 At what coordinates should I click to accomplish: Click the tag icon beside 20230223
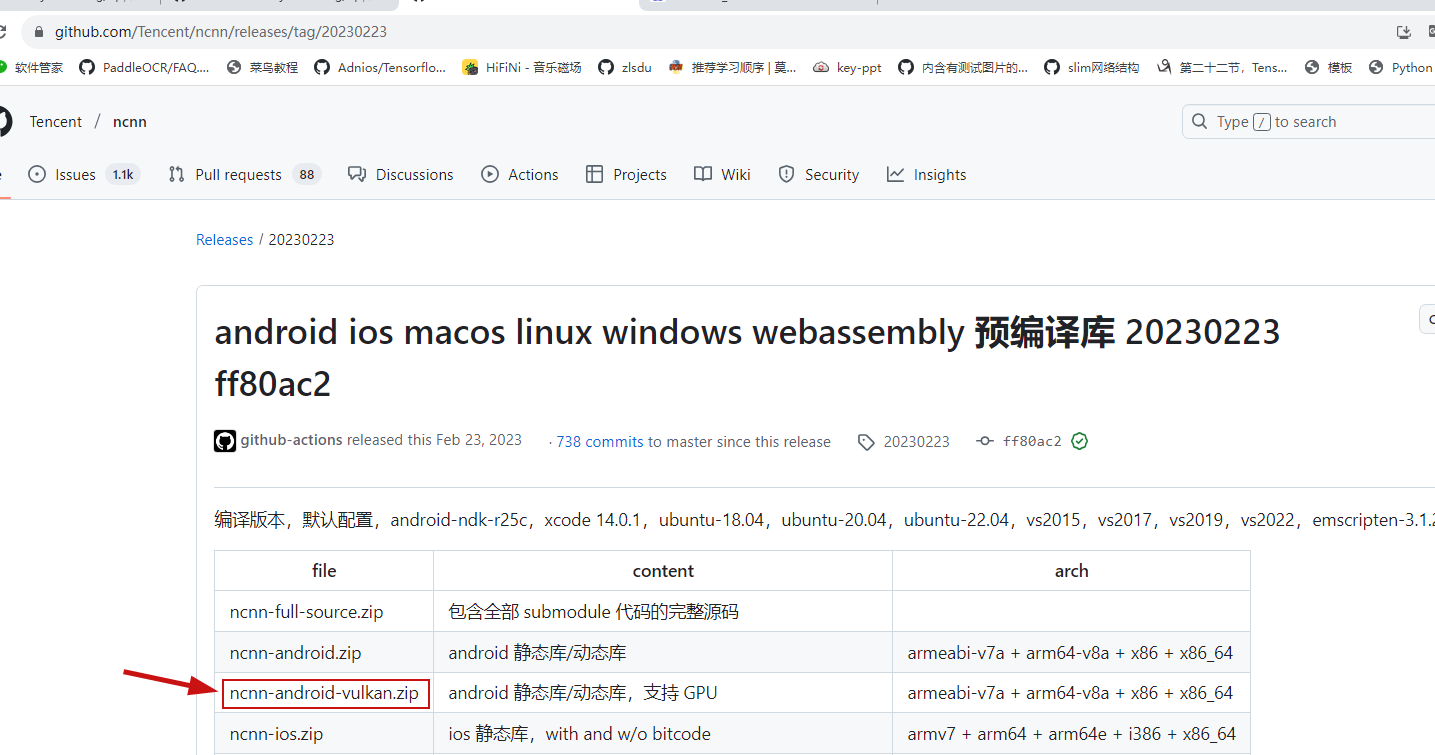coord(866,442)
